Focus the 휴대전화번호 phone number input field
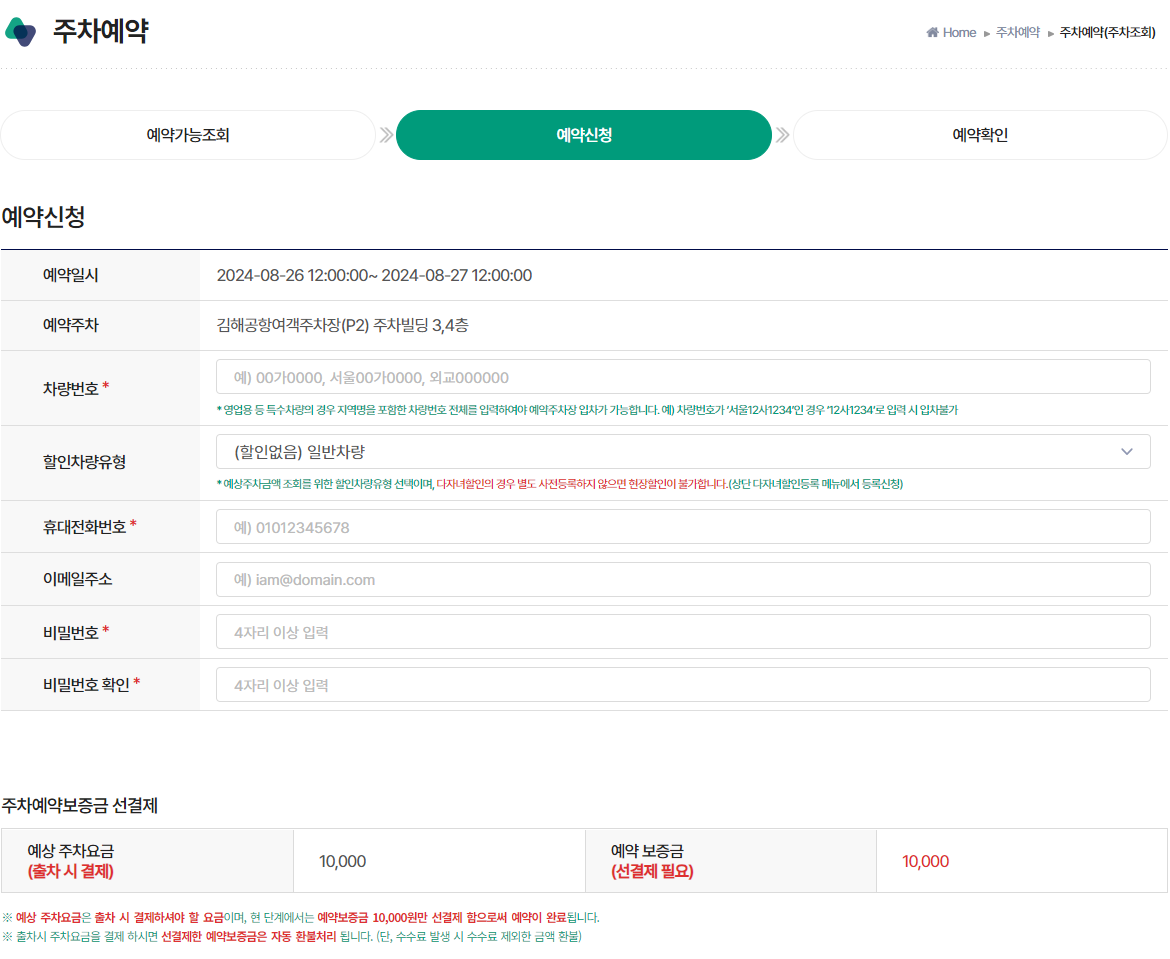Screen dimensions: 1170x959 click(683, 525)
